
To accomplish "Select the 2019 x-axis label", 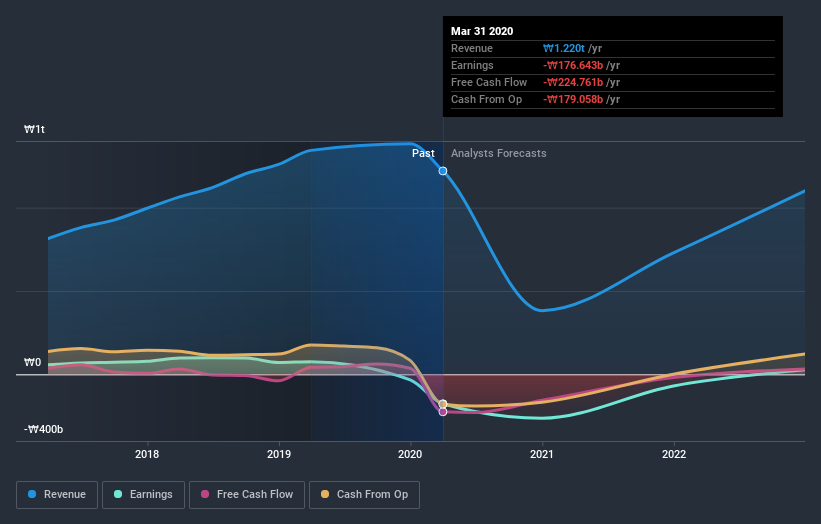I will point(279,454).
